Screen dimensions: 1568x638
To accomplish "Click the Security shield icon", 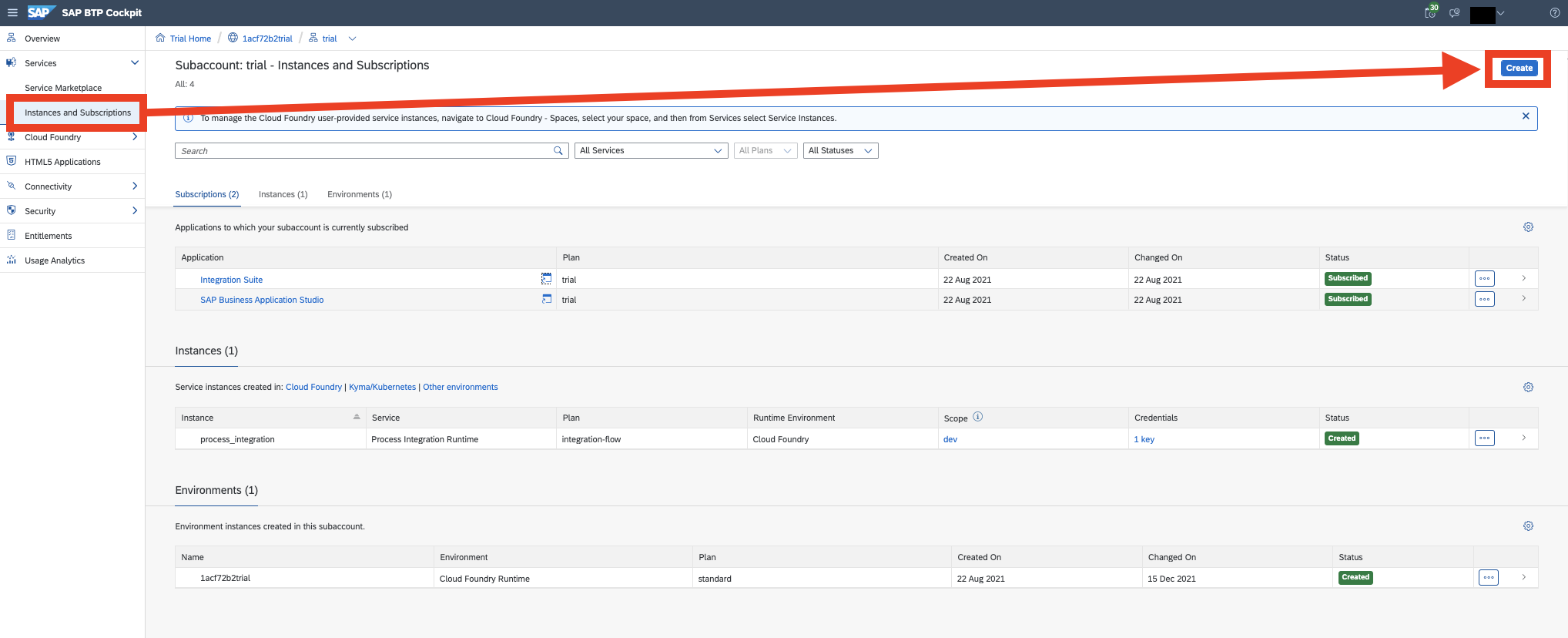I will coord(12,210).
